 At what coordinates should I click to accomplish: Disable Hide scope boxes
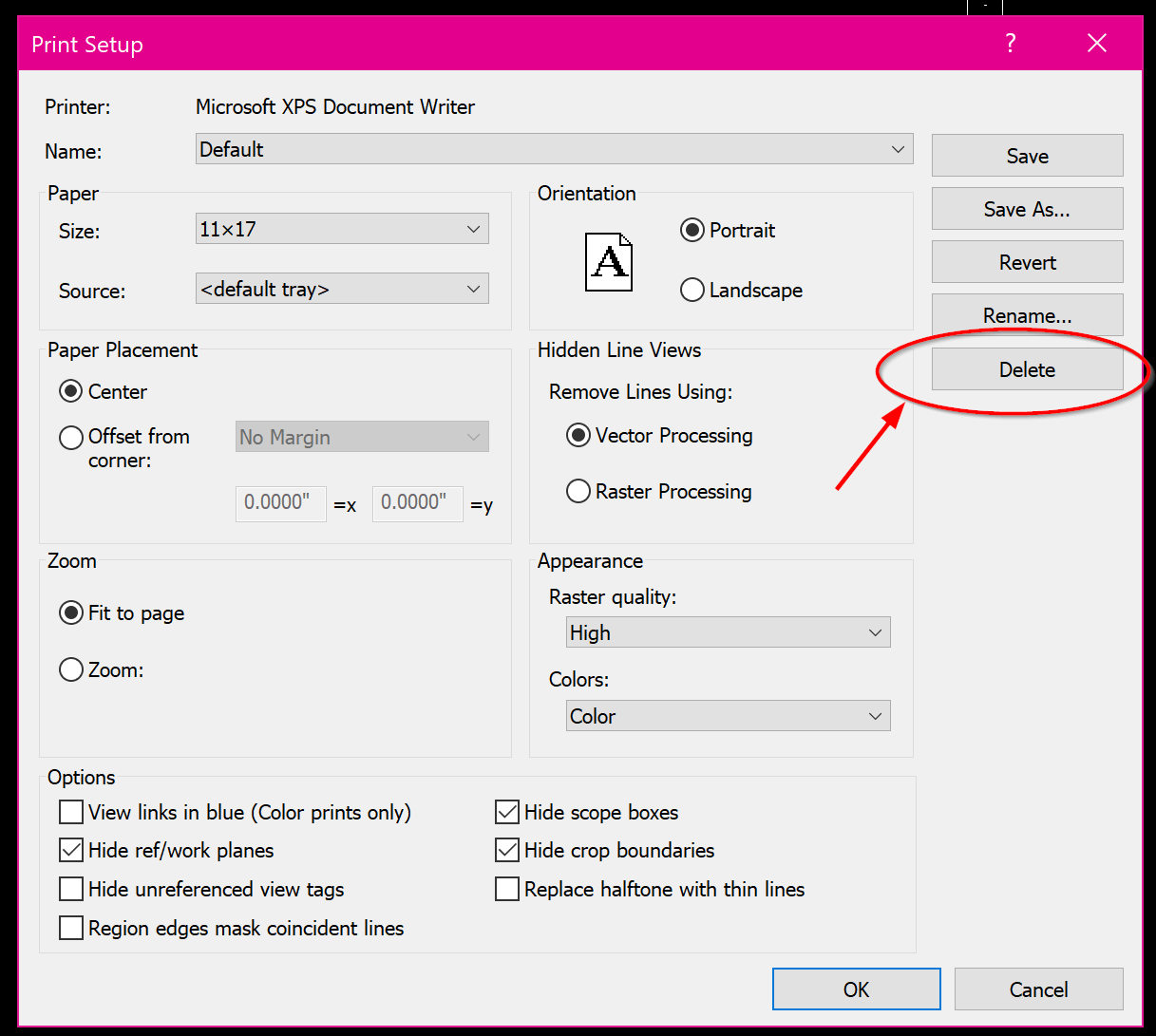pos(506,812)
